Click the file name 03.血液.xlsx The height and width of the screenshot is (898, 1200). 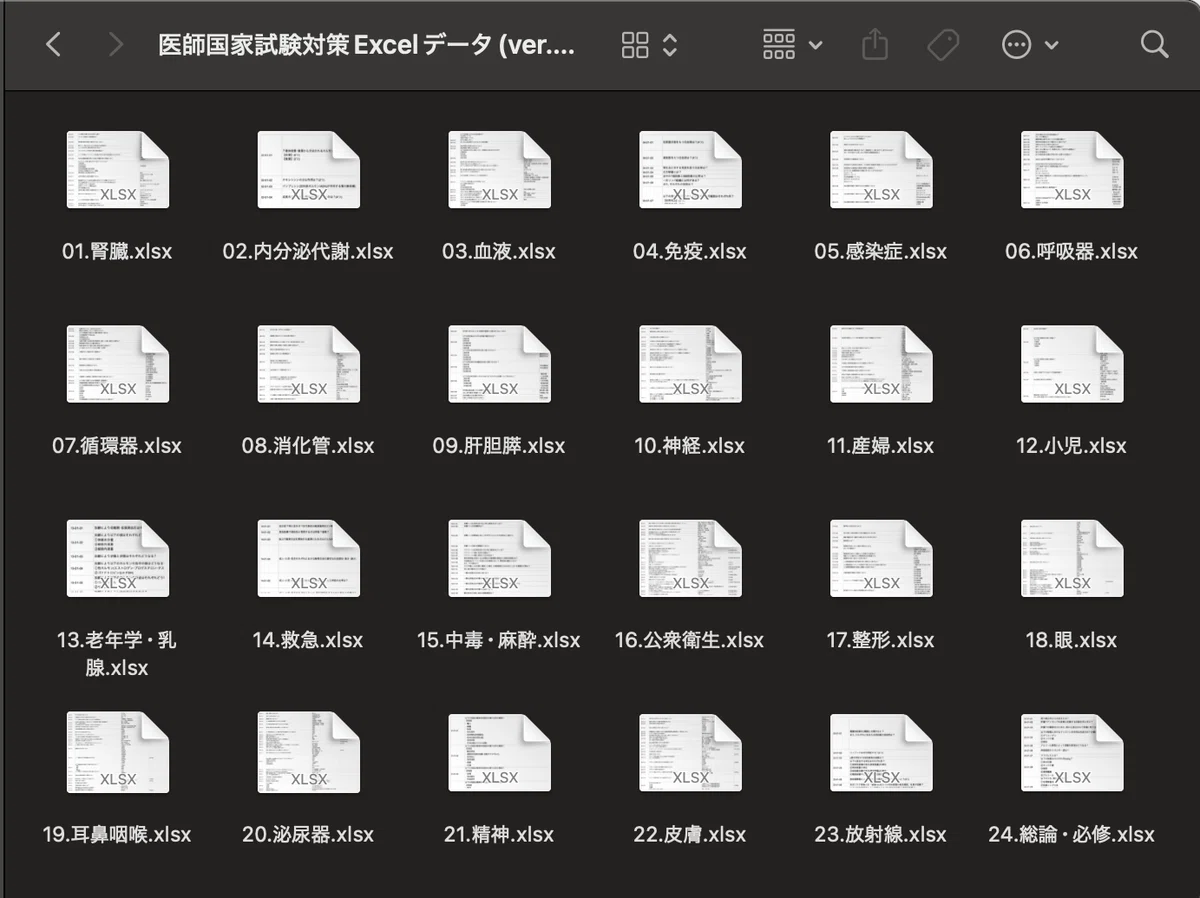pyautogui.click(x=499, y=252)
